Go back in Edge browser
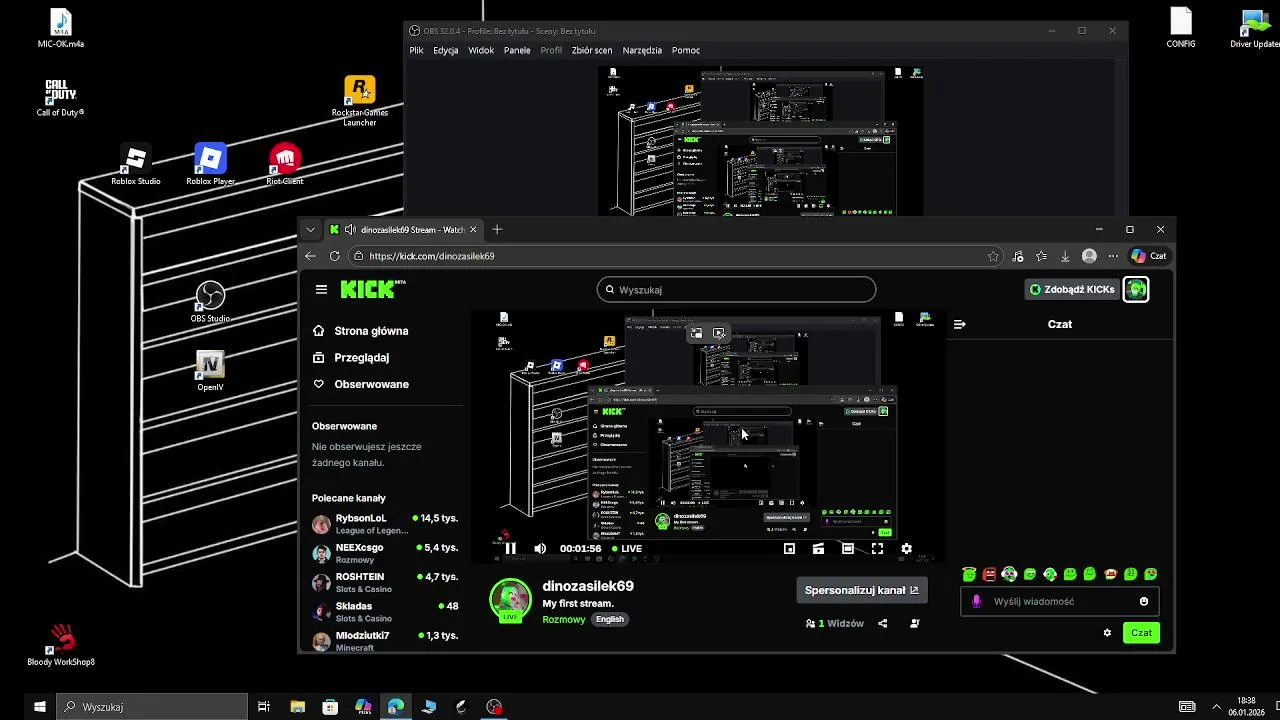This screenshot has height=720, width=1280. point(310,256)
